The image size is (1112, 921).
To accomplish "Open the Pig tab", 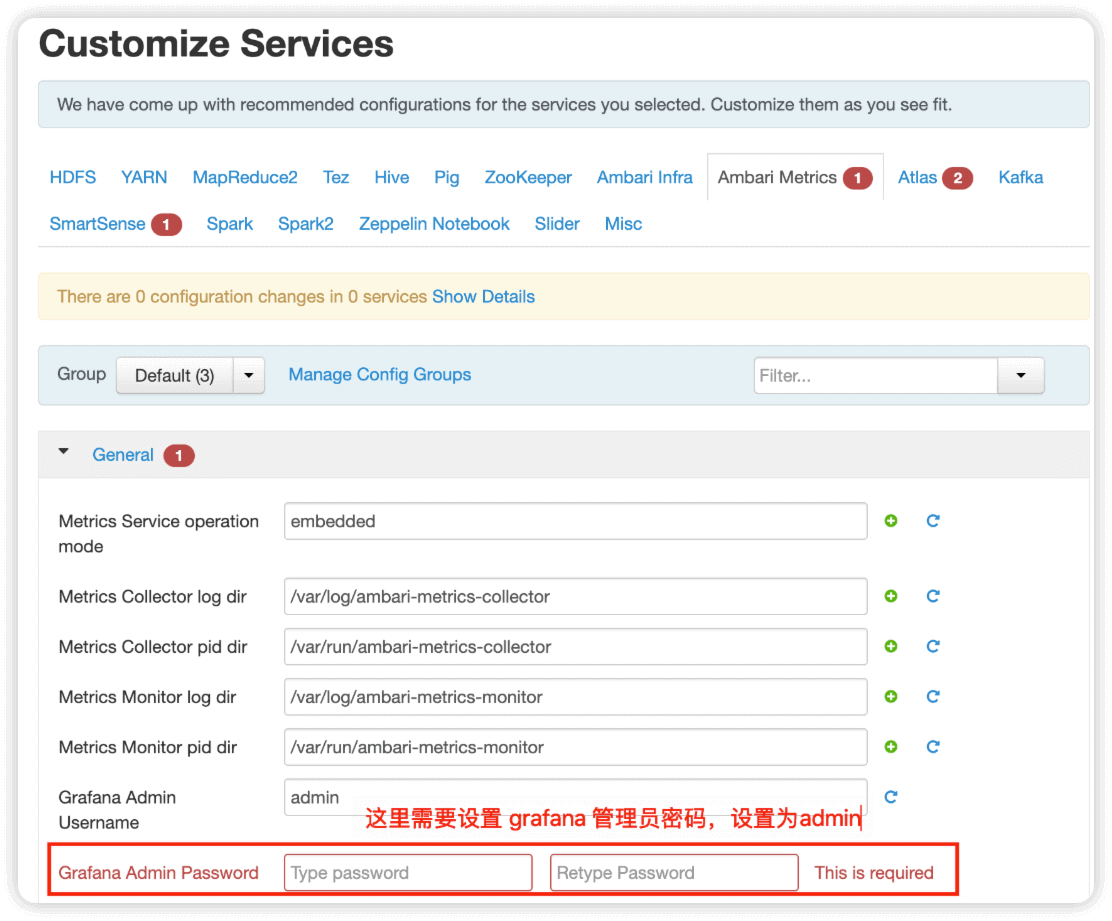I will (447, 177).
